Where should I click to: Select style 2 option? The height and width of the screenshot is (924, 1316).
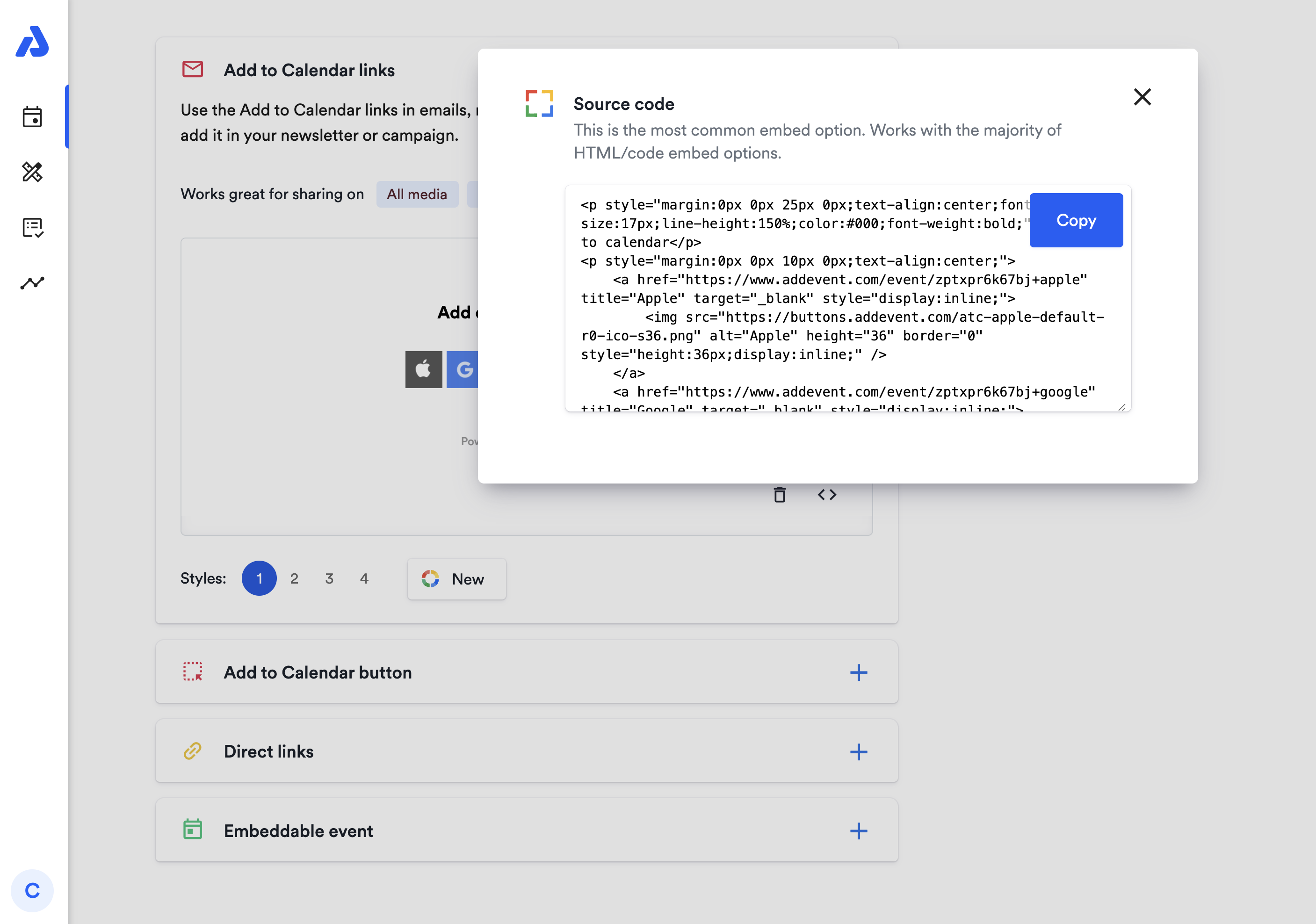(294, 578)
